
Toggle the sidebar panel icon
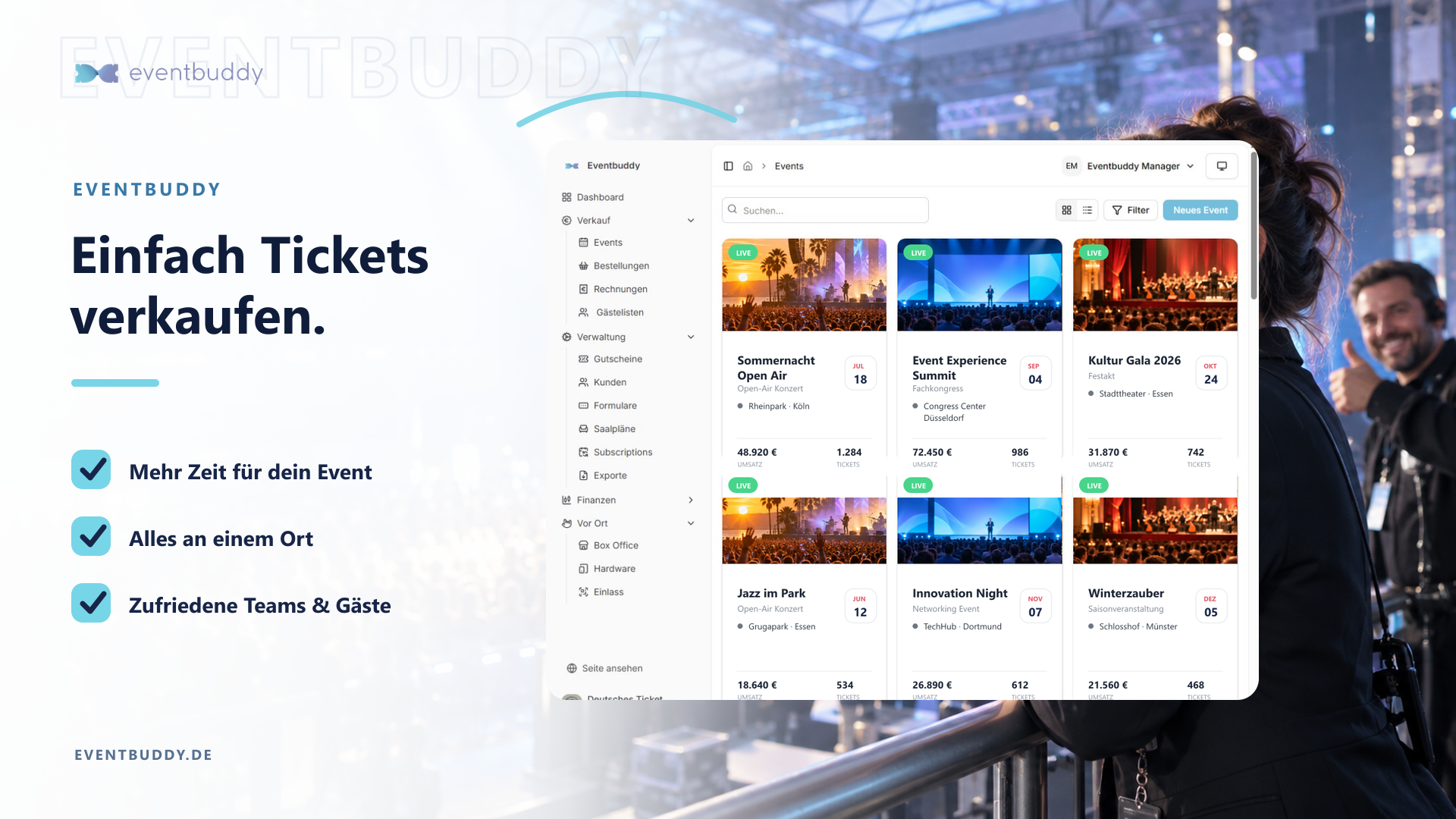click(728, 166)
